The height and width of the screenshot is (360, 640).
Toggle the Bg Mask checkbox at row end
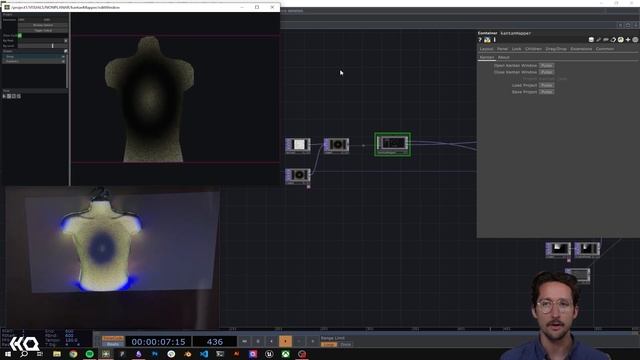66,41
